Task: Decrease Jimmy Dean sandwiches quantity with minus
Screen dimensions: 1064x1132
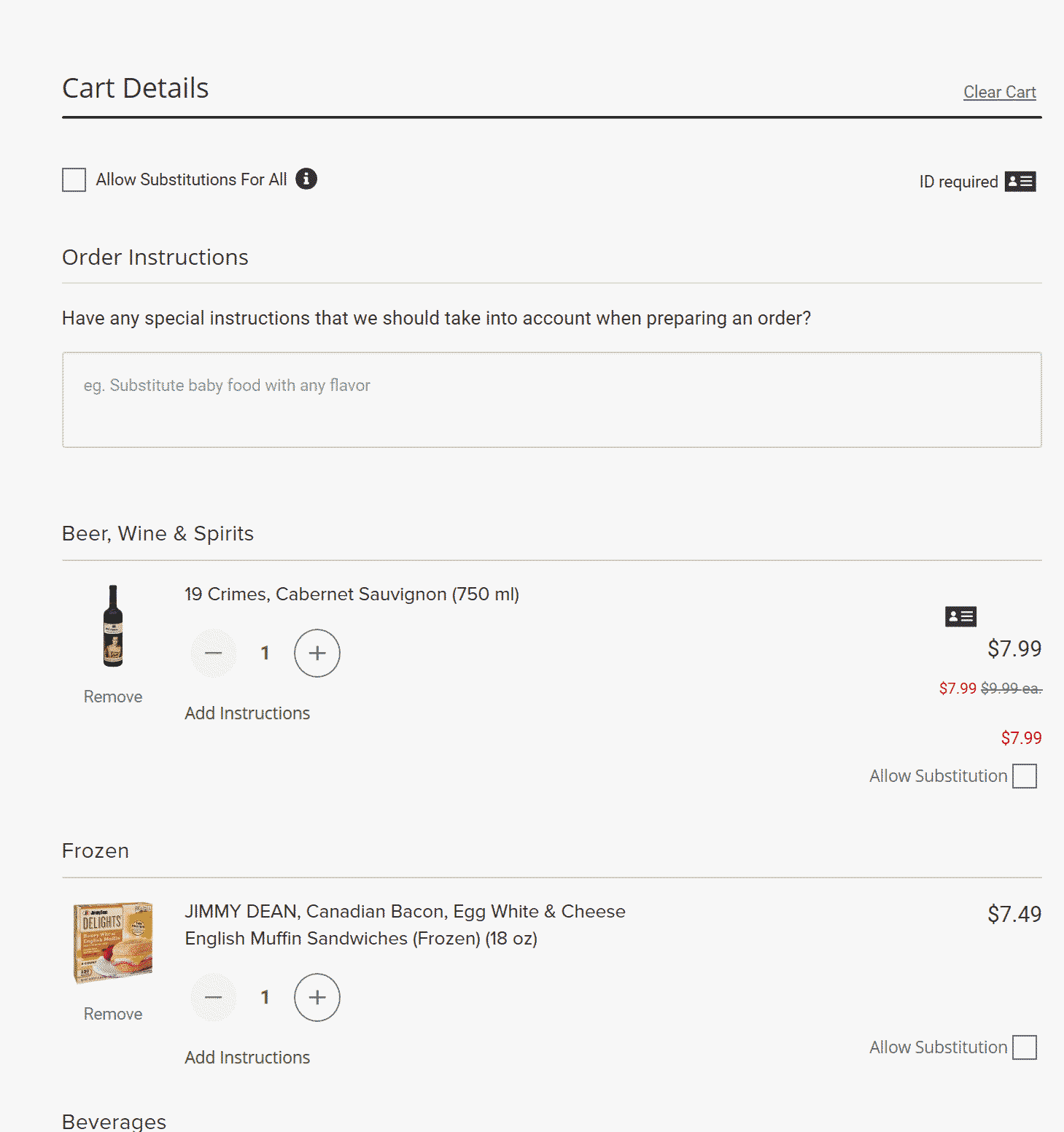Action: point(214,997)
